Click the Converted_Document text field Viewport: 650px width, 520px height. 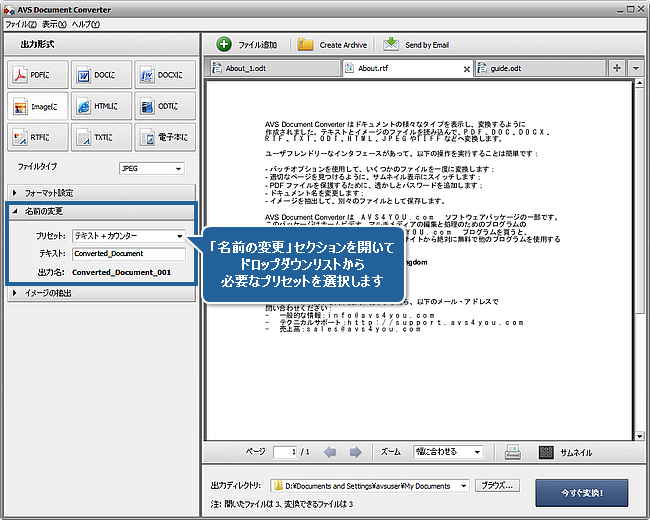129,254
